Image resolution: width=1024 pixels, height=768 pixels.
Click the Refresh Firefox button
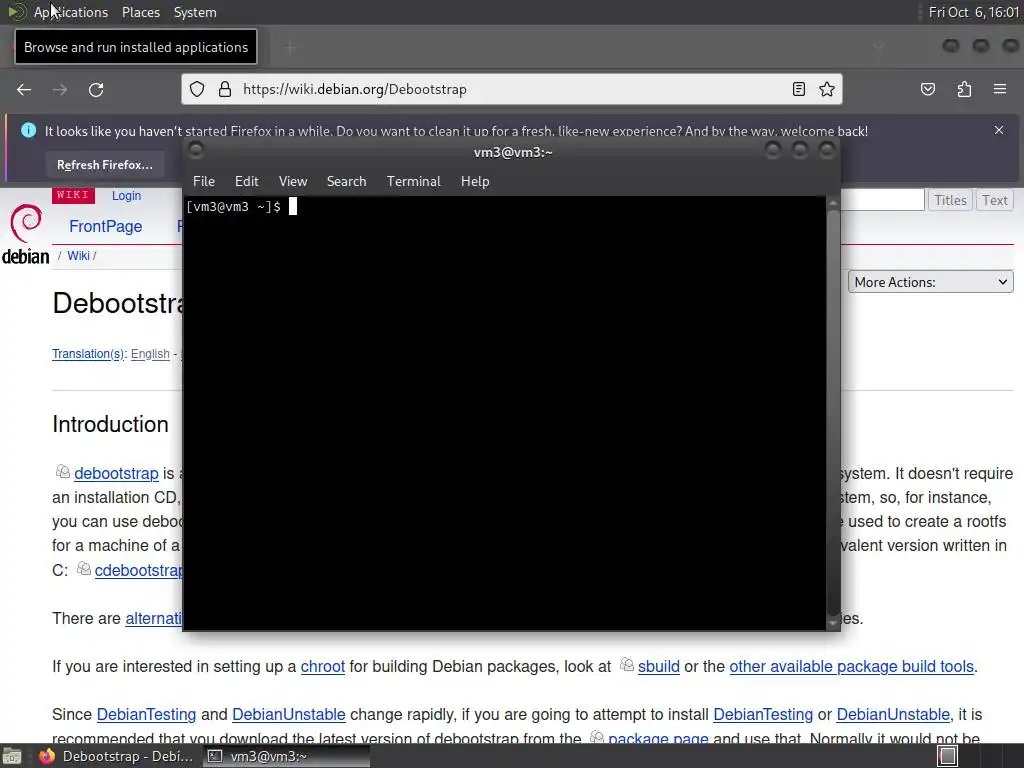(x=104, y=165)
